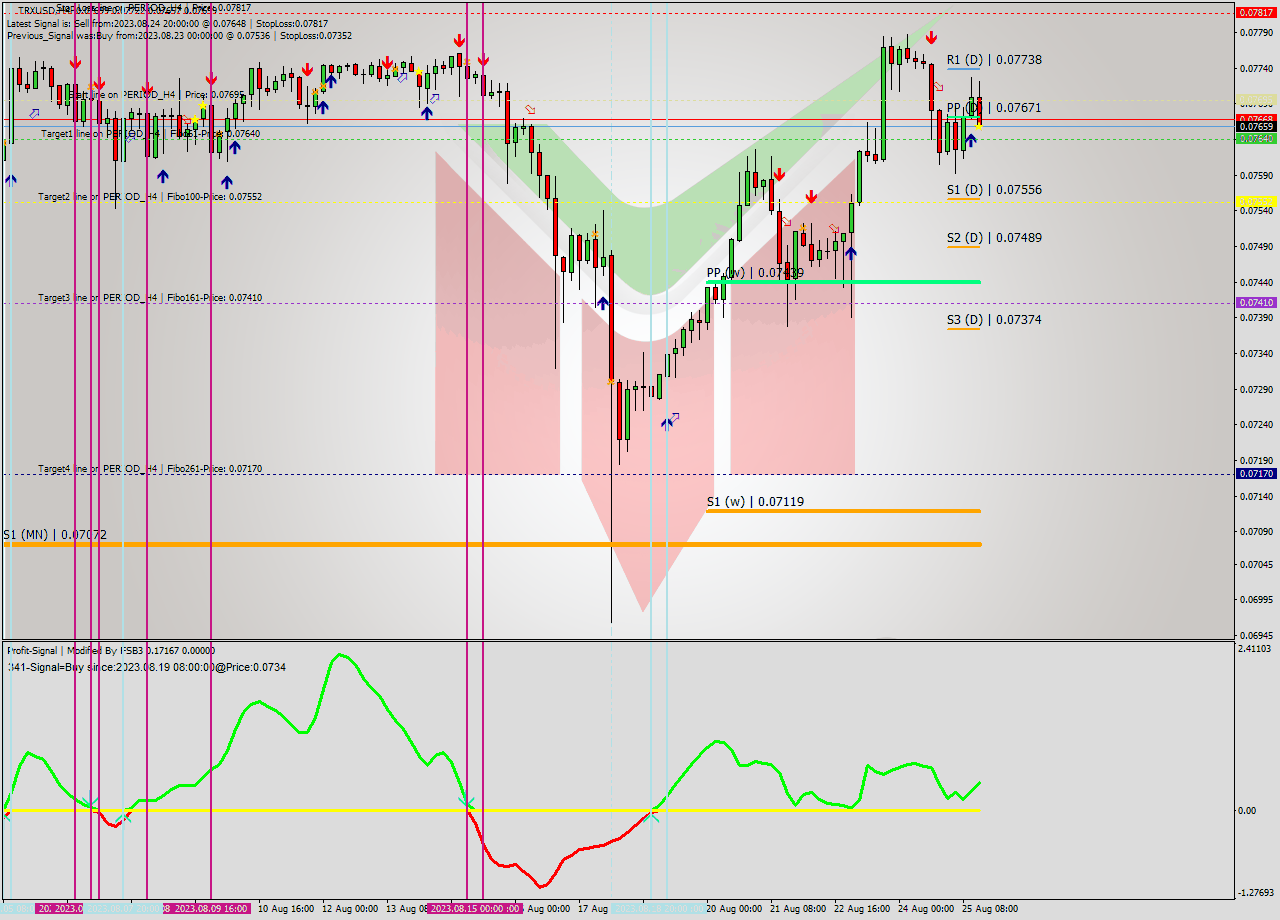Click the purple outlined up arrow near the 17 Aug low
Screen dimensions: 1280x920
click(x=670, y=421)
